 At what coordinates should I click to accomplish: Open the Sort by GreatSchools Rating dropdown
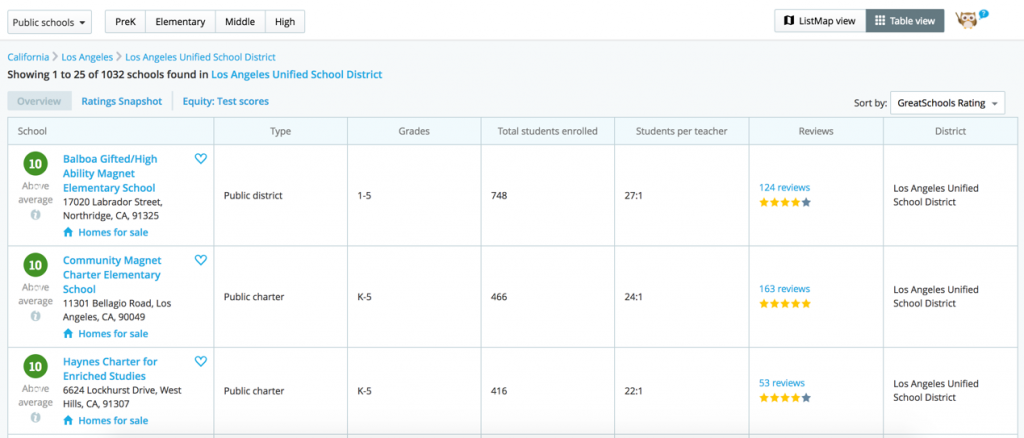948,103
